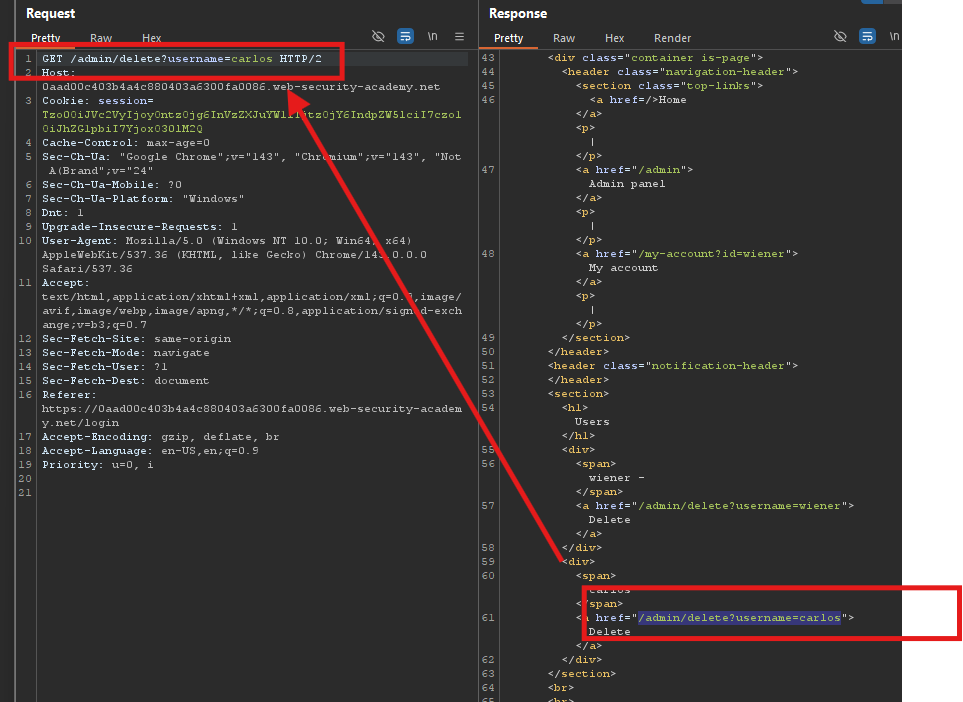Click the 'Cookie: session=' header line
963x702 pixels.
(98, 101)
